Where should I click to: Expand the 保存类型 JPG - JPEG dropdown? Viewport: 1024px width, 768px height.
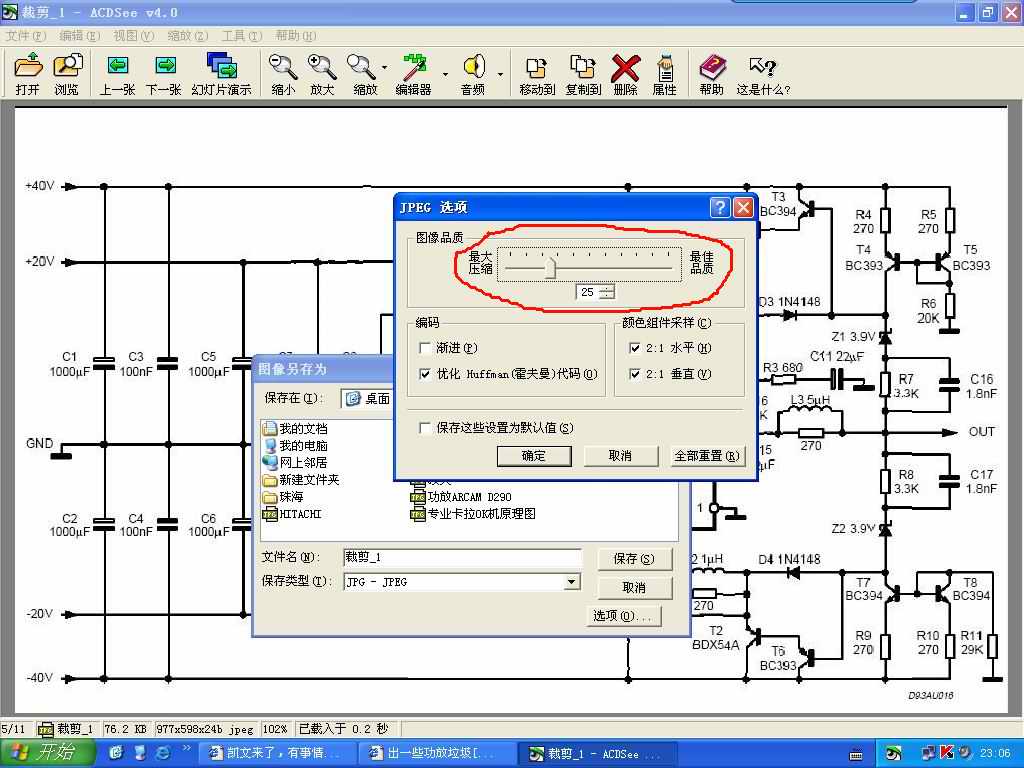point(571,582)
